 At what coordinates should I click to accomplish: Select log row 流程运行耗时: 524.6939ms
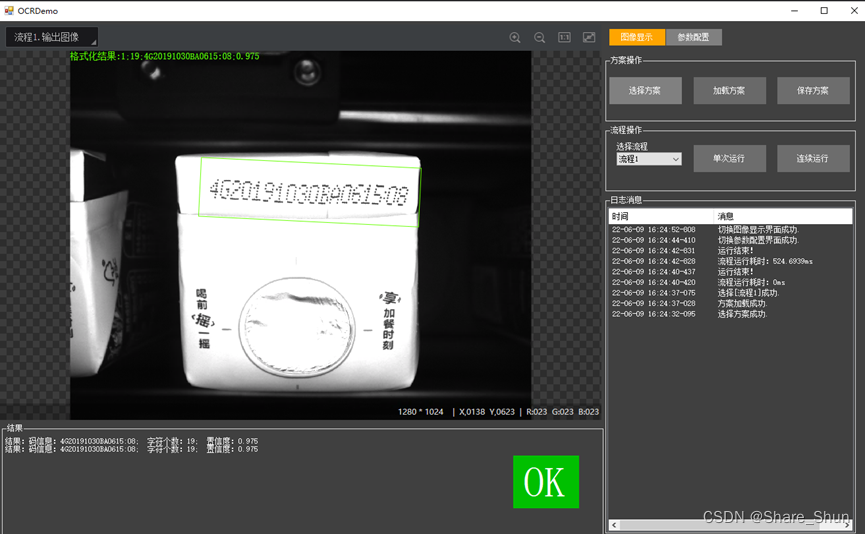tap(731, 261)
